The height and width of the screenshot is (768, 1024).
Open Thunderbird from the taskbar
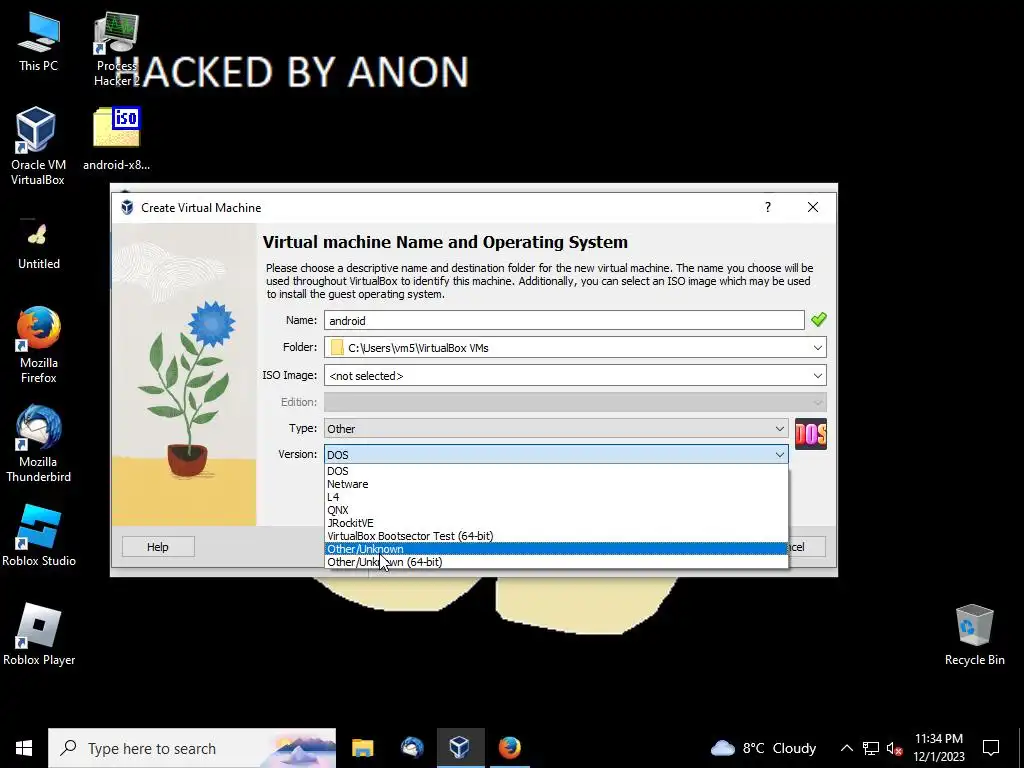click(x=411, y=748)
